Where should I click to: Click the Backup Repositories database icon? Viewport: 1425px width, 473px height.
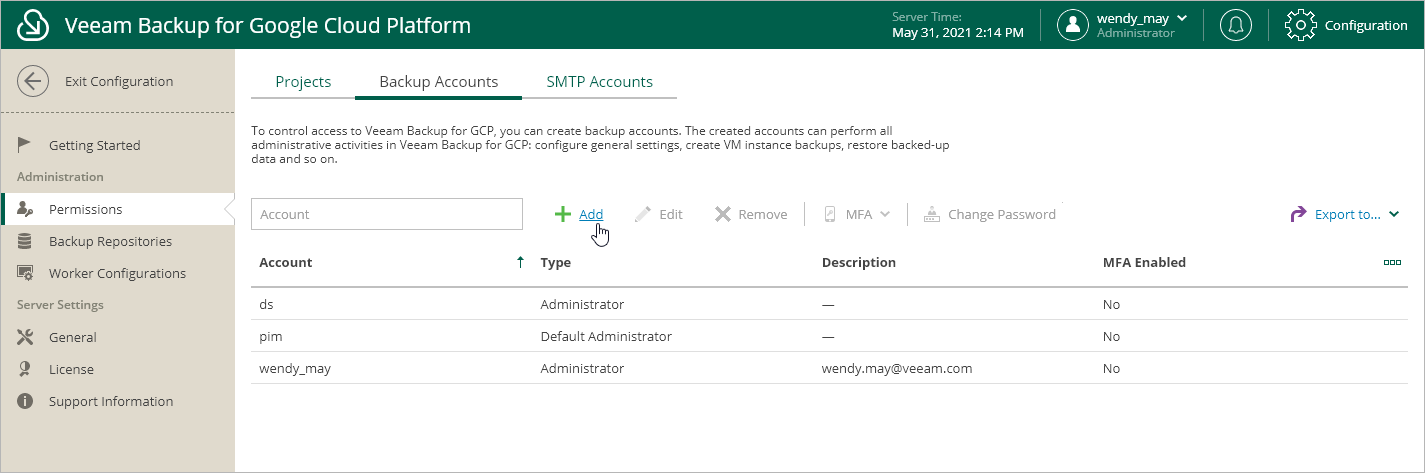coord(26,241)
